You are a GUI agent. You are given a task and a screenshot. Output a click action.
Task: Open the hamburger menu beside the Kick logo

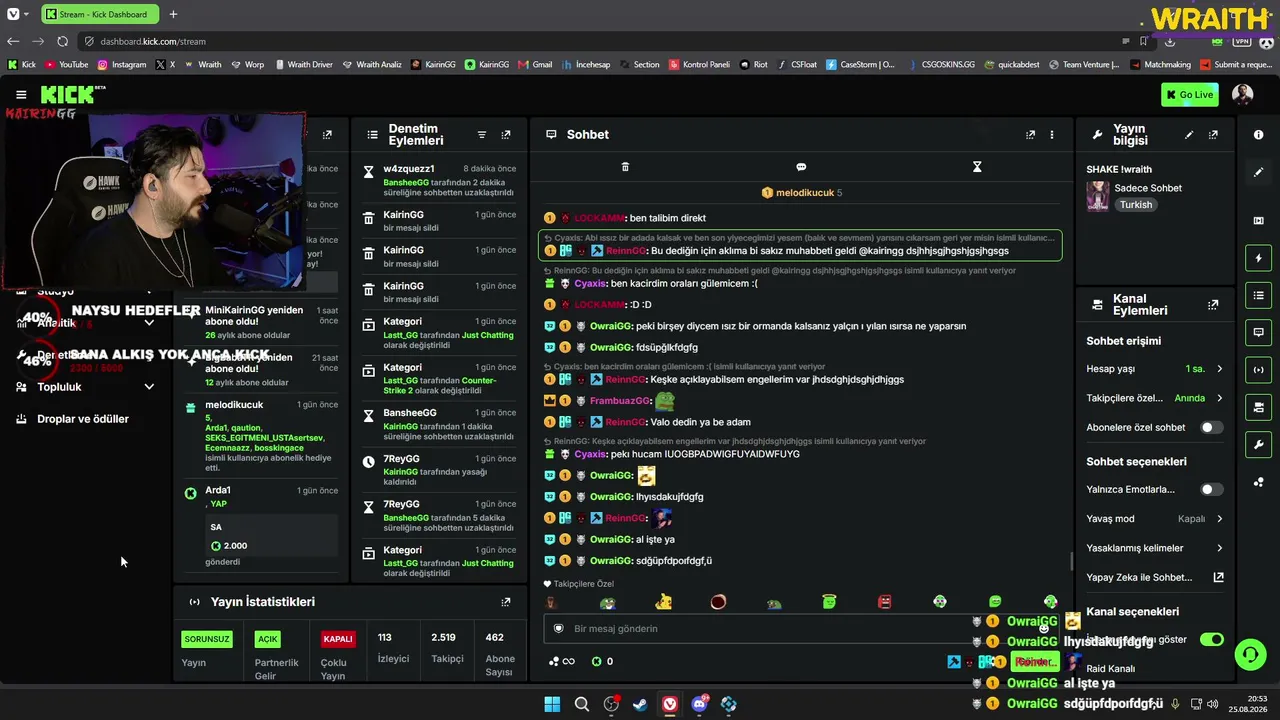click(x=21, y=95)
